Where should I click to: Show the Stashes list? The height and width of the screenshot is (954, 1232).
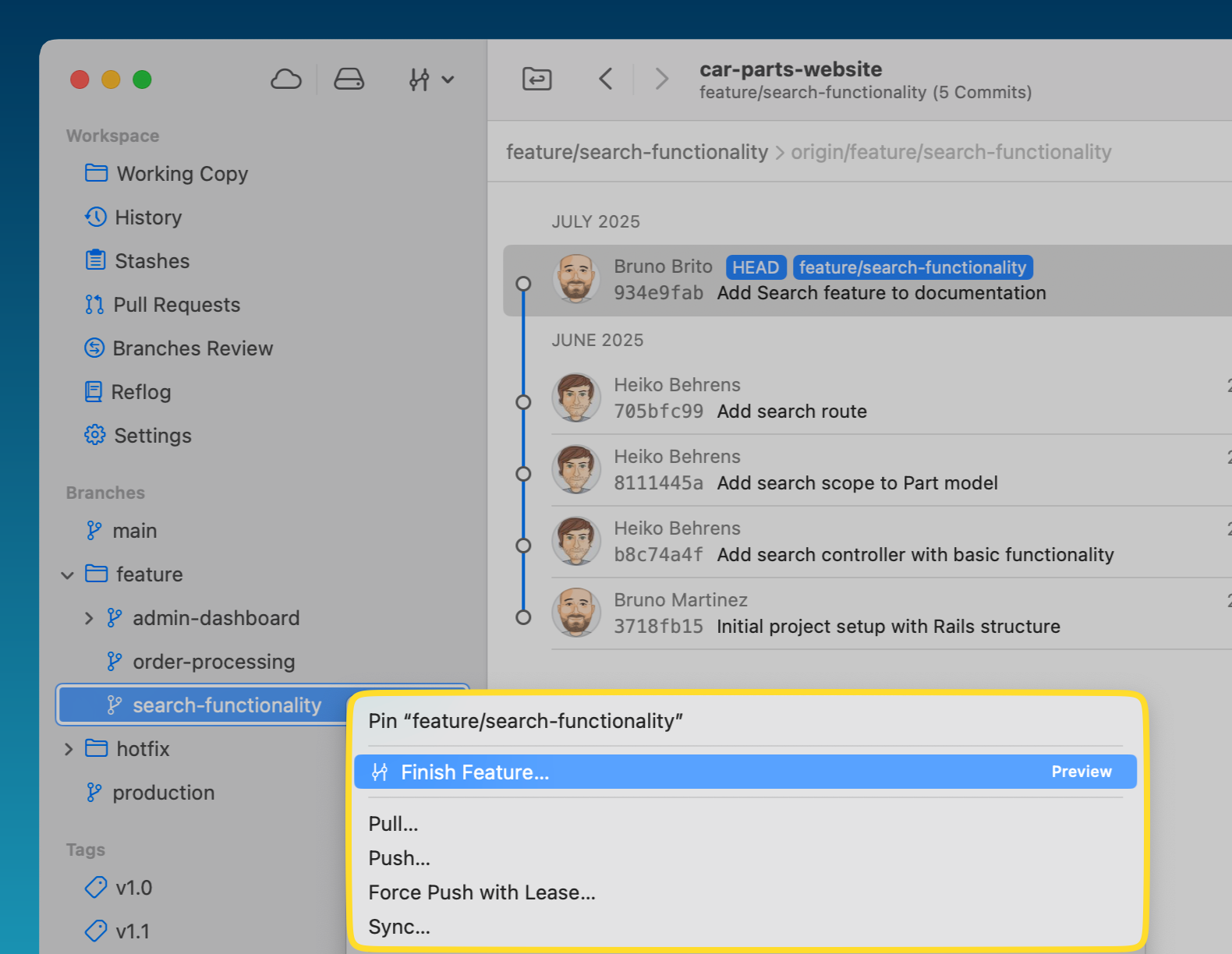coord(152,261)
